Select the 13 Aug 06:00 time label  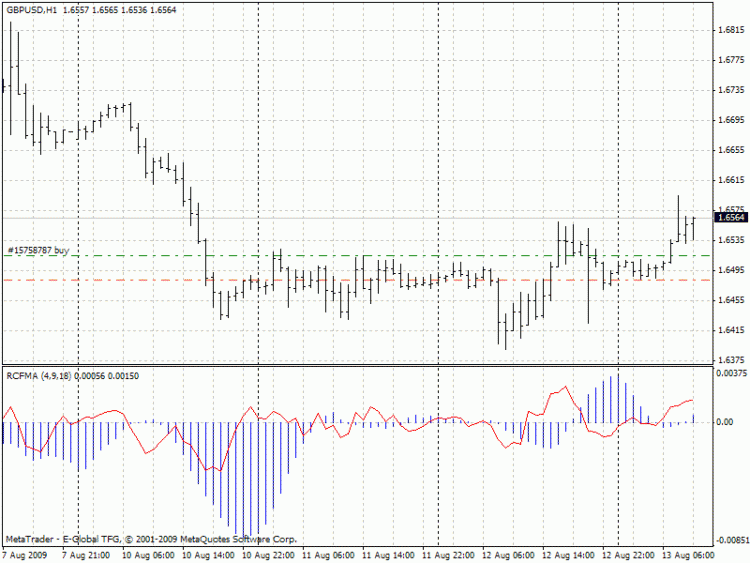(x=689, y=553)
